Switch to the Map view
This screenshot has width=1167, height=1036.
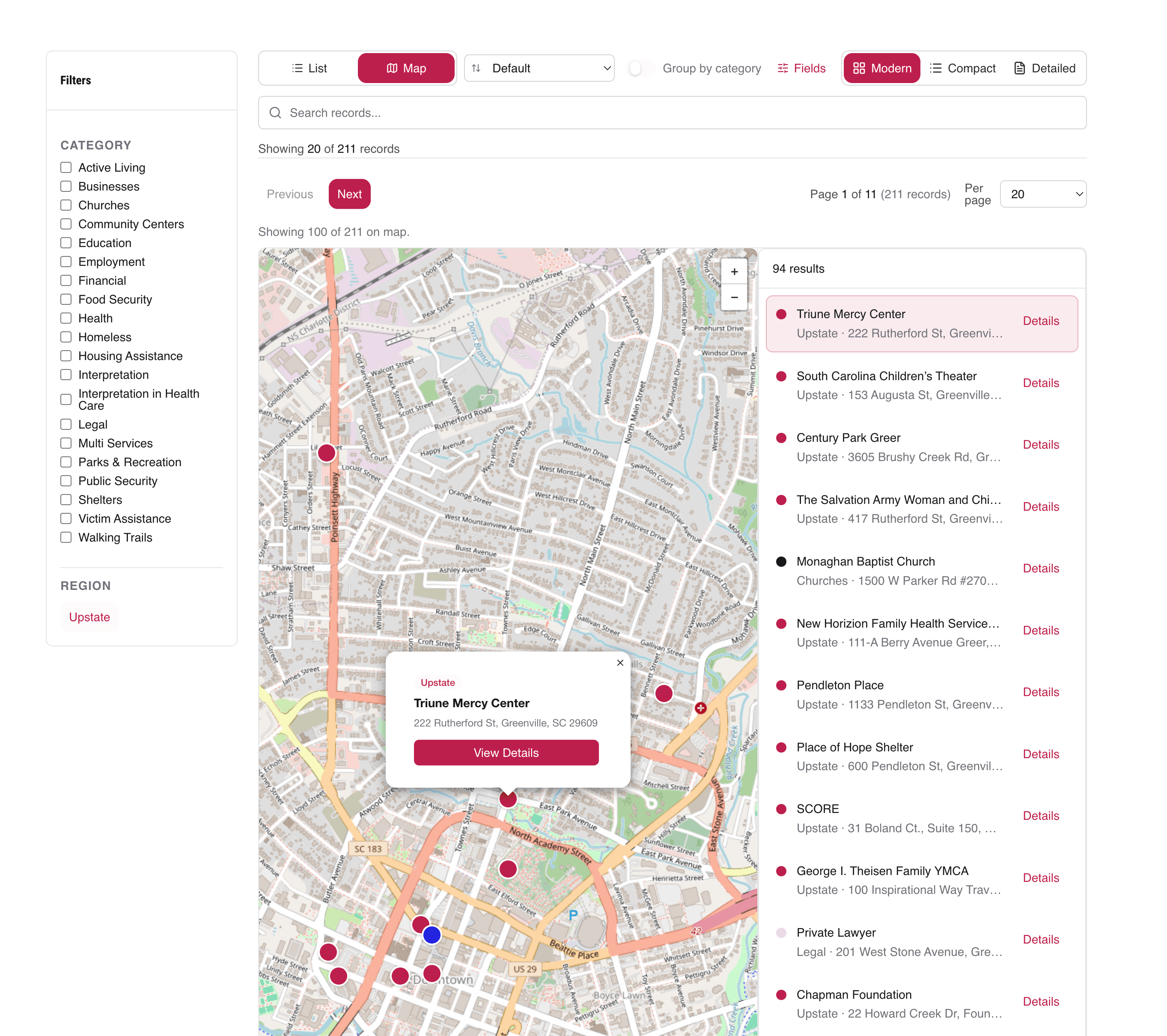pyautogui.click(x=406, y=68)
